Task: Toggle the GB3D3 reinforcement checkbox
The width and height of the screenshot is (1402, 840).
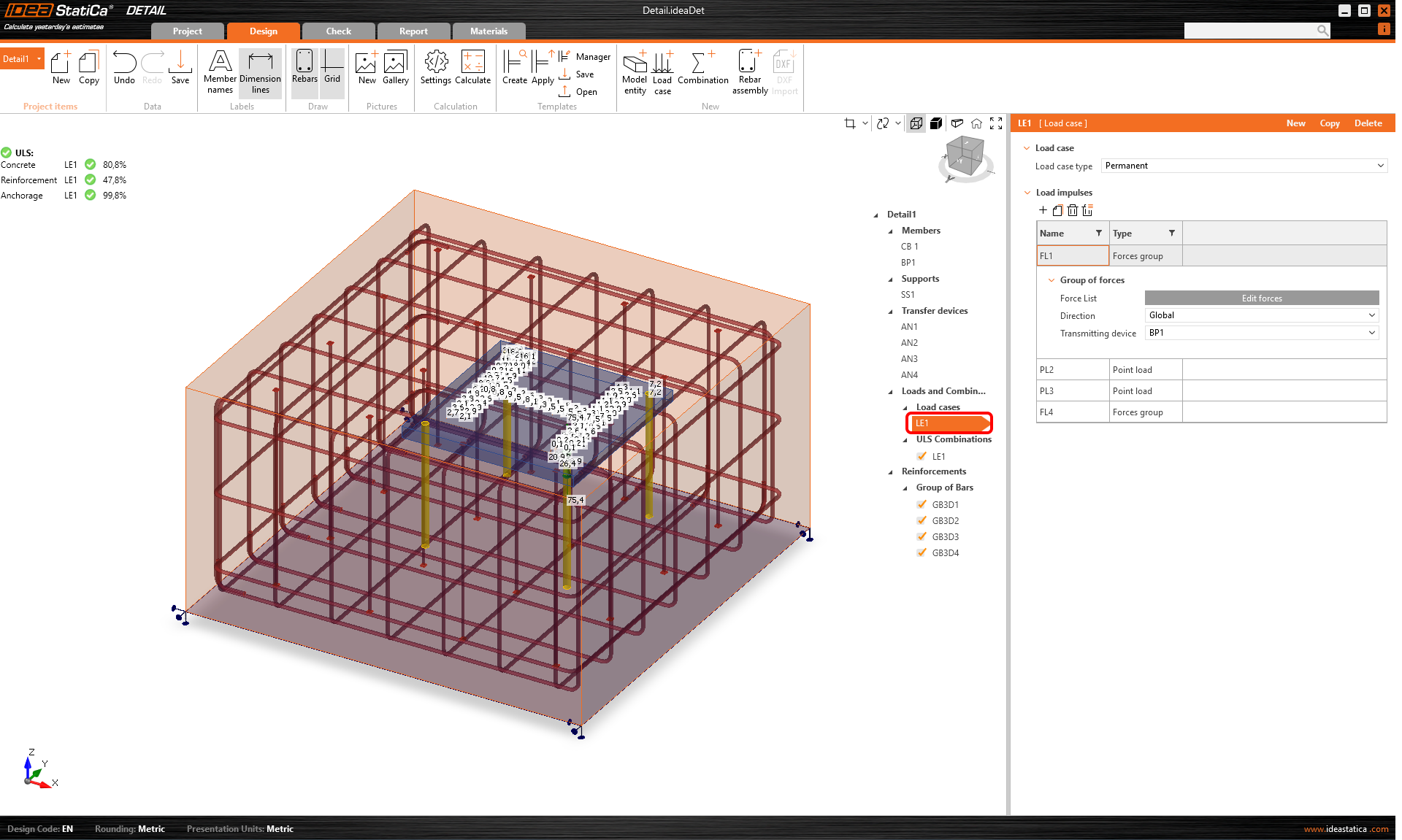Action: click(x=922, y=536)
